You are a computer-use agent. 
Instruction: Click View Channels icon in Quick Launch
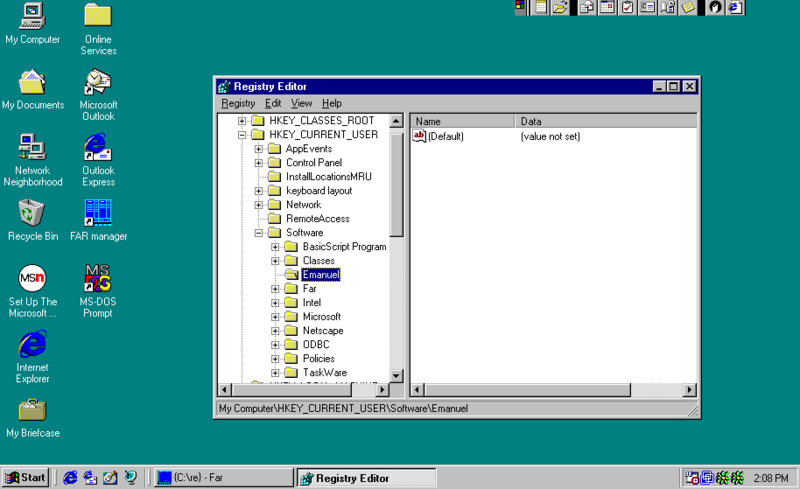coord(131,478)
